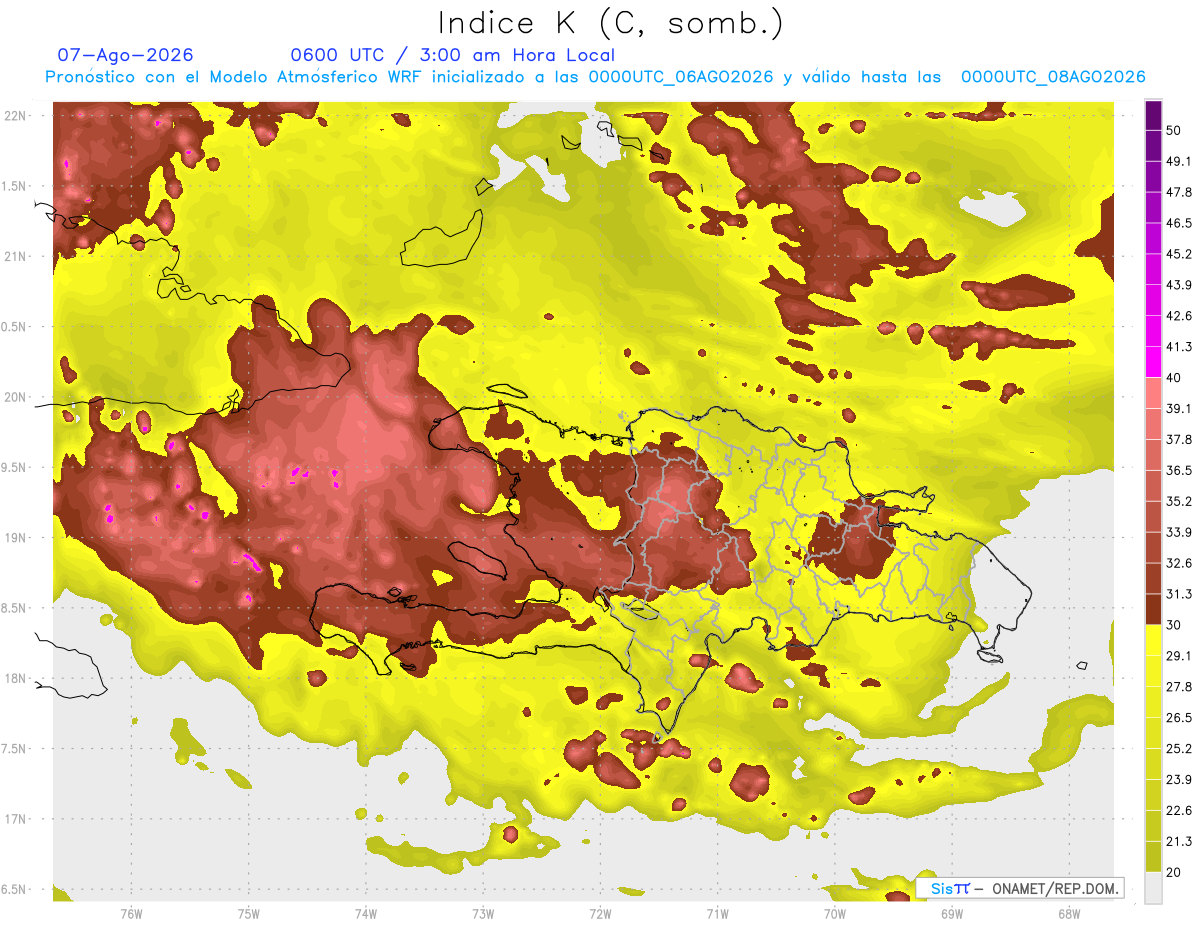1200x927 pixels.
Task: Click the colorbar value "43.9"
Action: (x=1179, y=285)
